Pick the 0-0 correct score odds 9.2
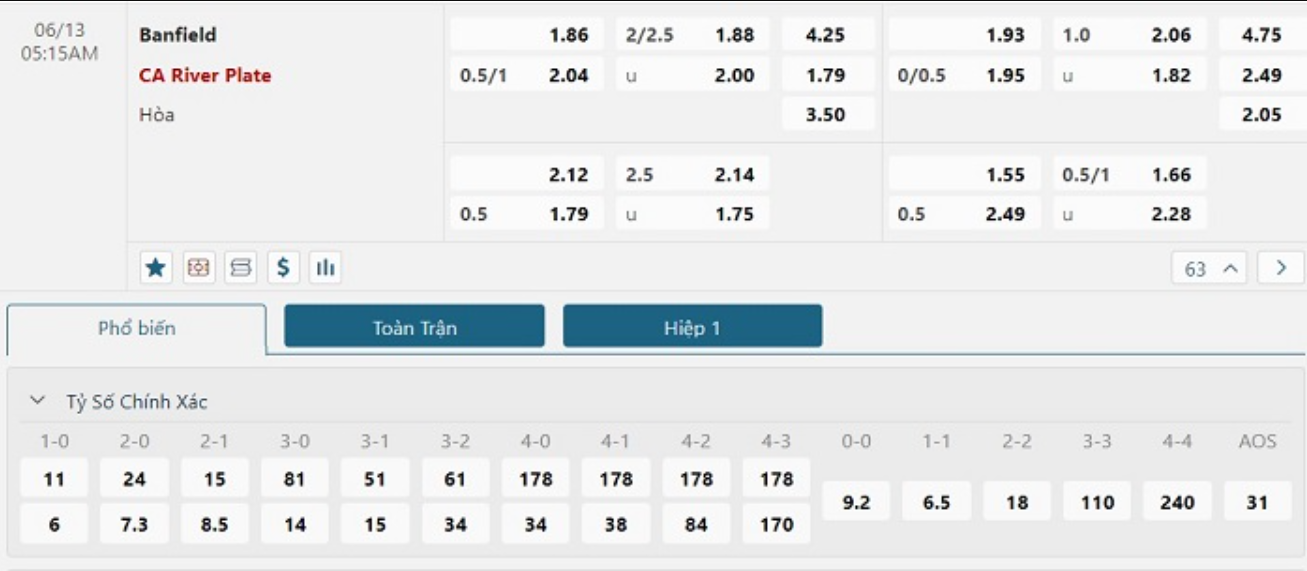 coord(857,502)
